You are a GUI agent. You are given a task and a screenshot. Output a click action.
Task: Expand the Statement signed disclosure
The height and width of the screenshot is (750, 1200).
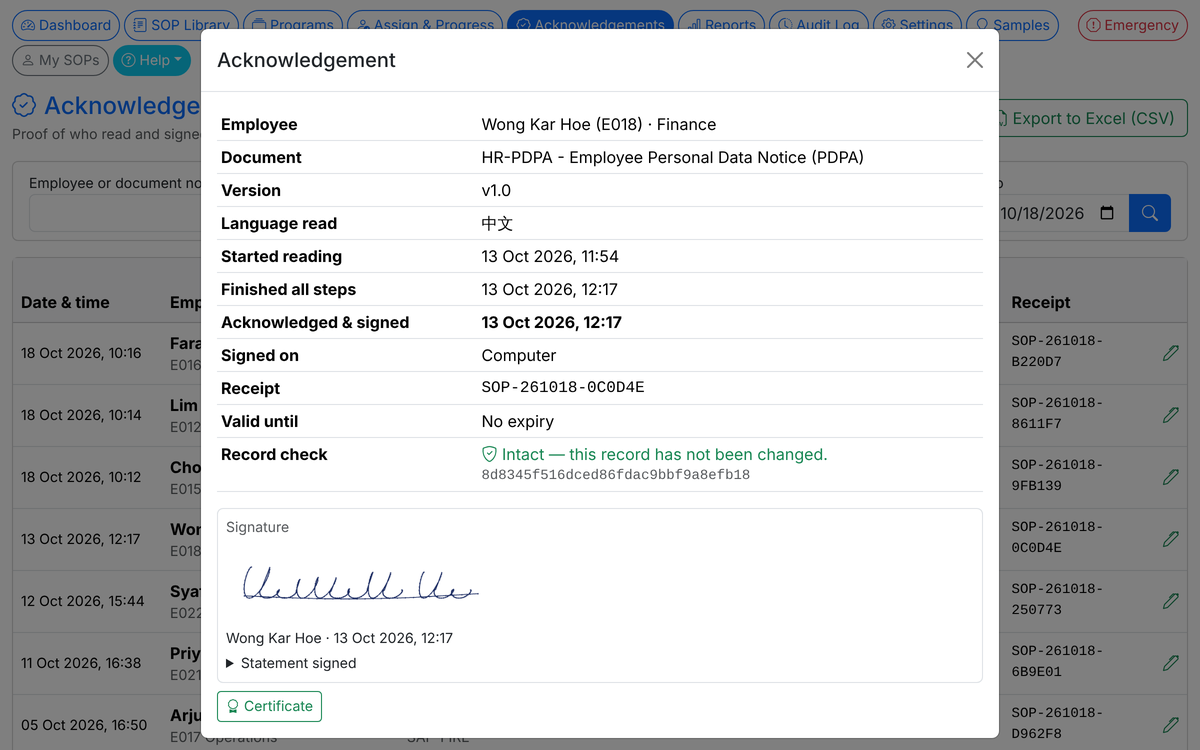(291, 663)
